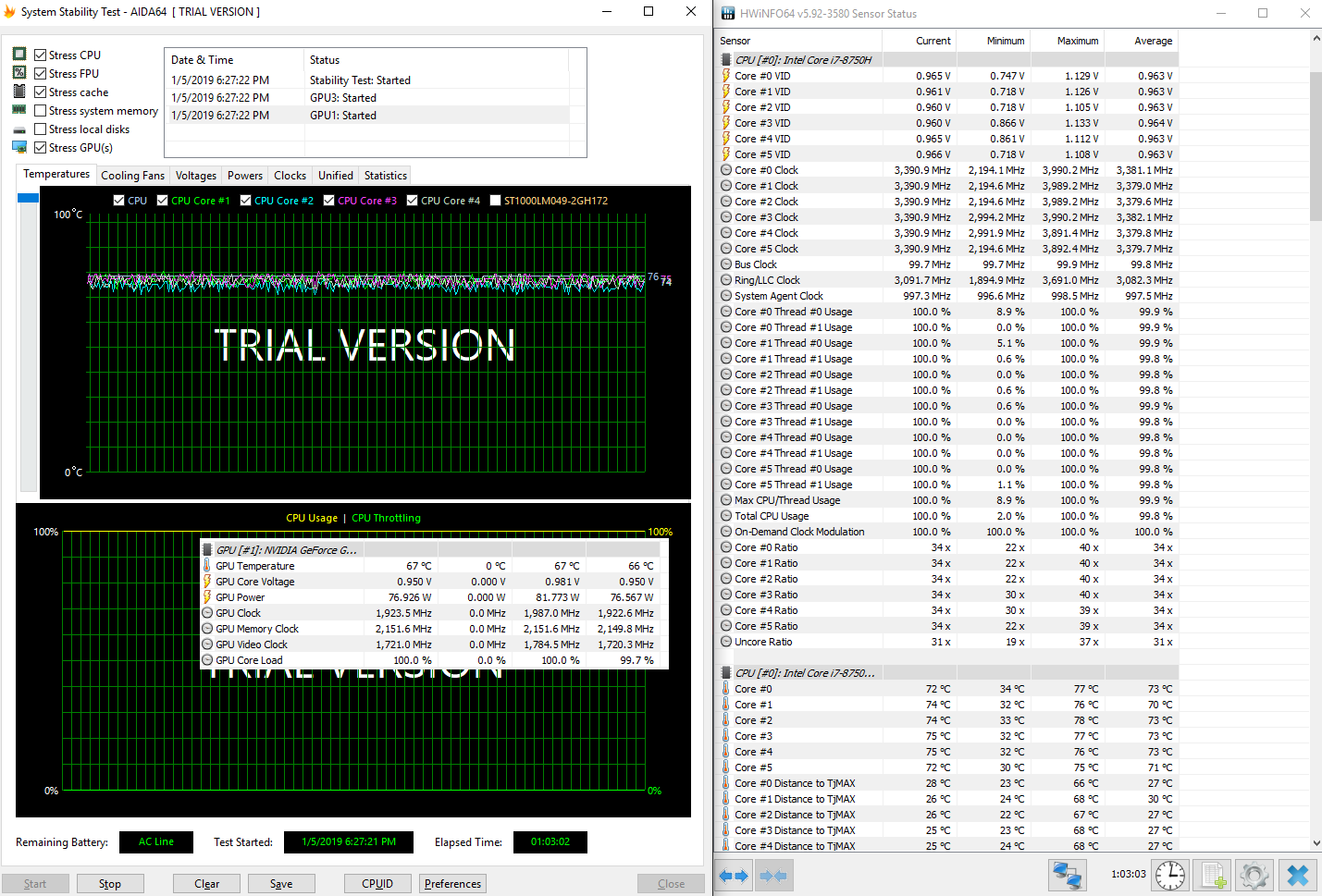Image resolution: width=1322 pixels, height=896 pixels.
Task: Click the HWiNFO clock reset-timer icon
Action: pos(1170,875)
